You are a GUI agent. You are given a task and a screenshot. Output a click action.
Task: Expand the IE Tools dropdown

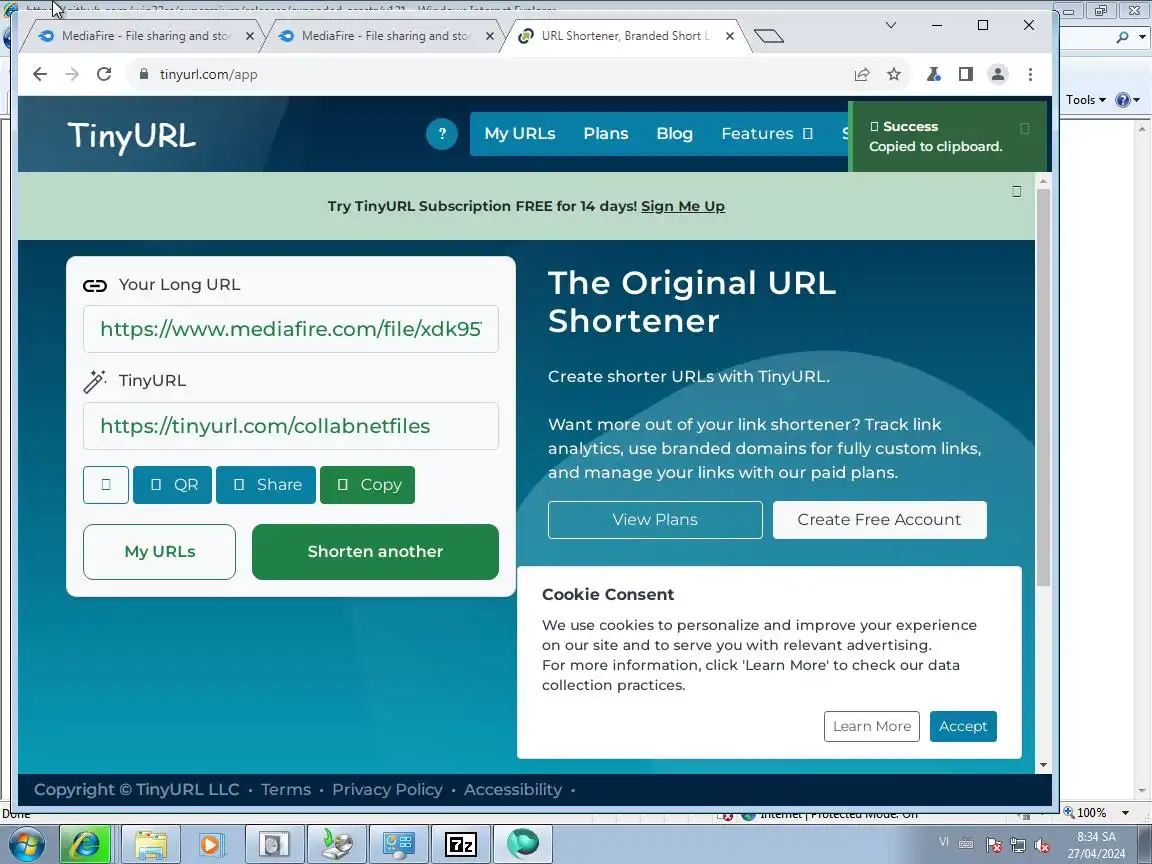point(1086,100)
